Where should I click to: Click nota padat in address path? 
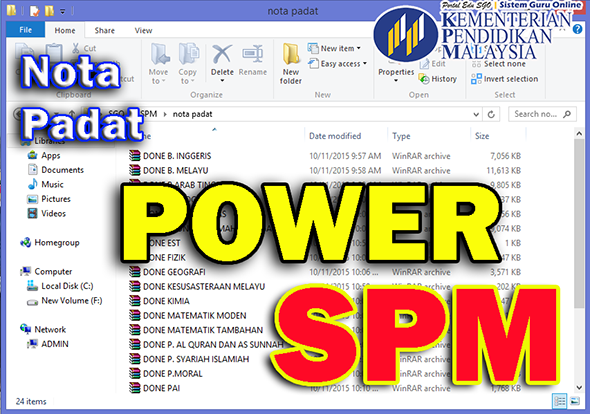(192, 114)
